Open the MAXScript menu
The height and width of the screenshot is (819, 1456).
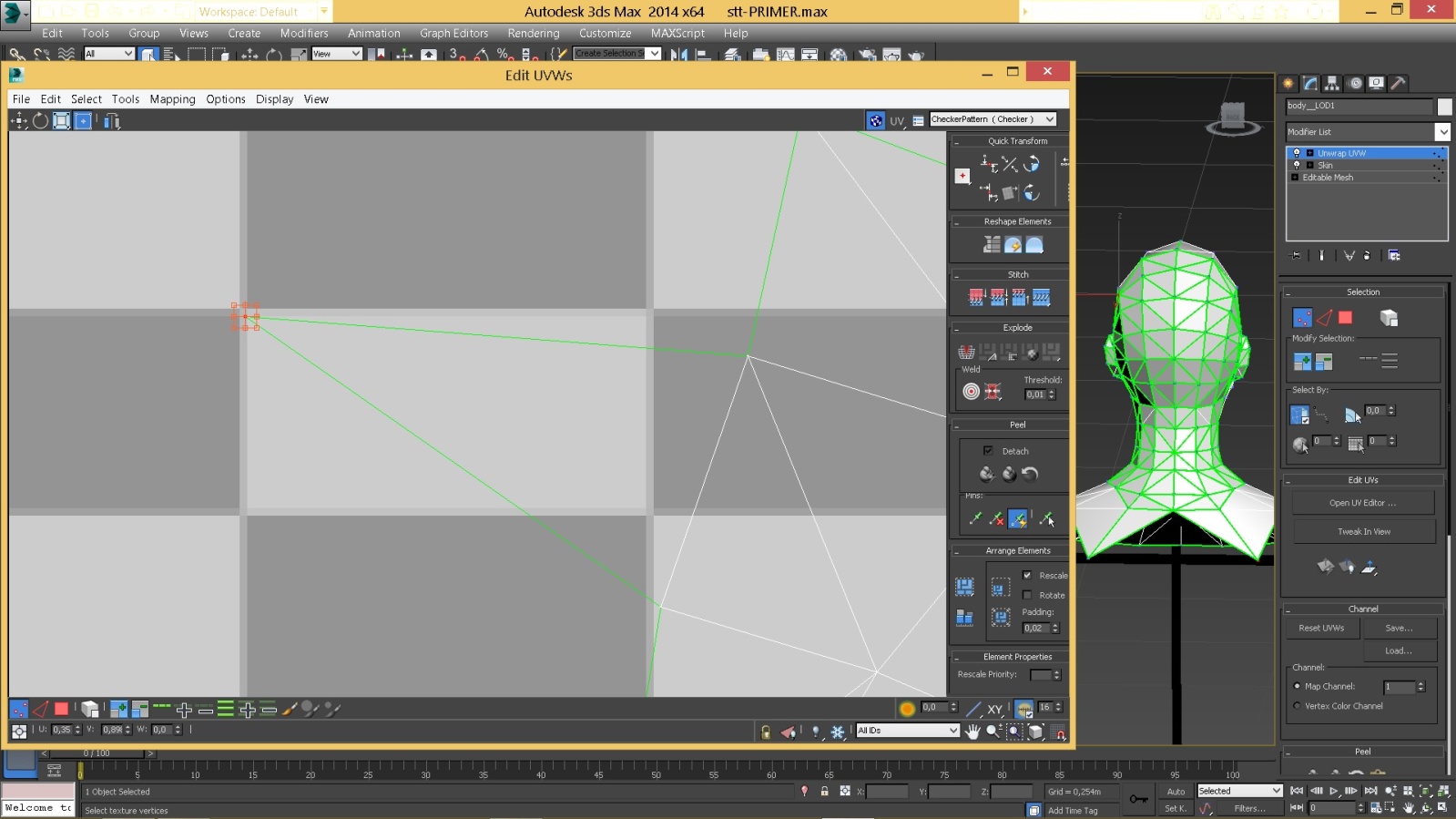point(677,33)
